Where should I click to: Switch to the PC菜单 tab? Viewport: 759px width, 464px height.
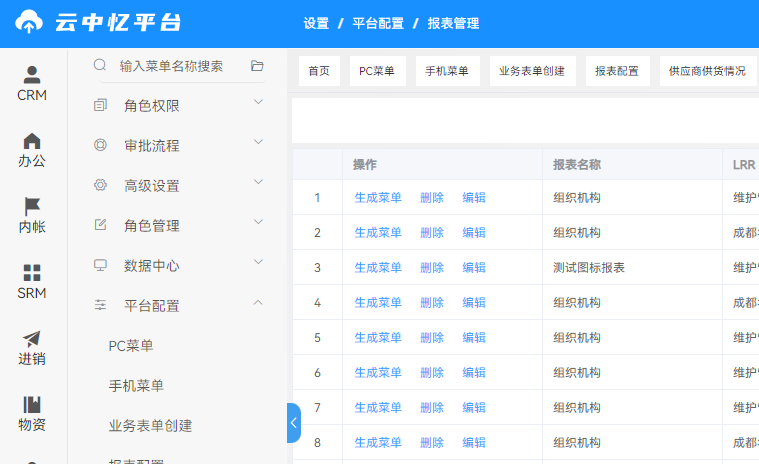coord(378,71)
